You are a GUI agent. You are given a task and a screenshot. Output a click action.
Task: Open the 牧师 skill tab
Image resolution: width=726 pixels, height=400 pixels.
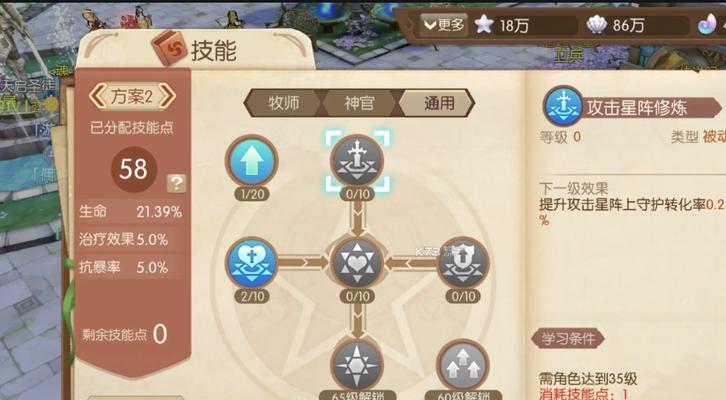click(283, 103)
